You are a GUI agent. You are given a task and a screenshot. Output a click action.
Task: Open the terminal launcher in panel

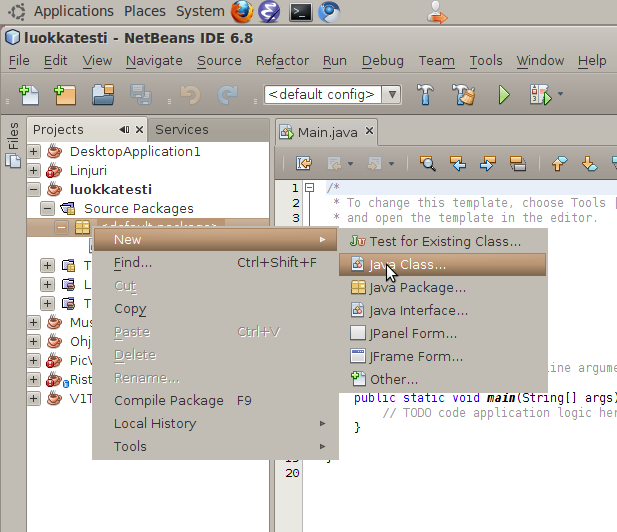301,12
